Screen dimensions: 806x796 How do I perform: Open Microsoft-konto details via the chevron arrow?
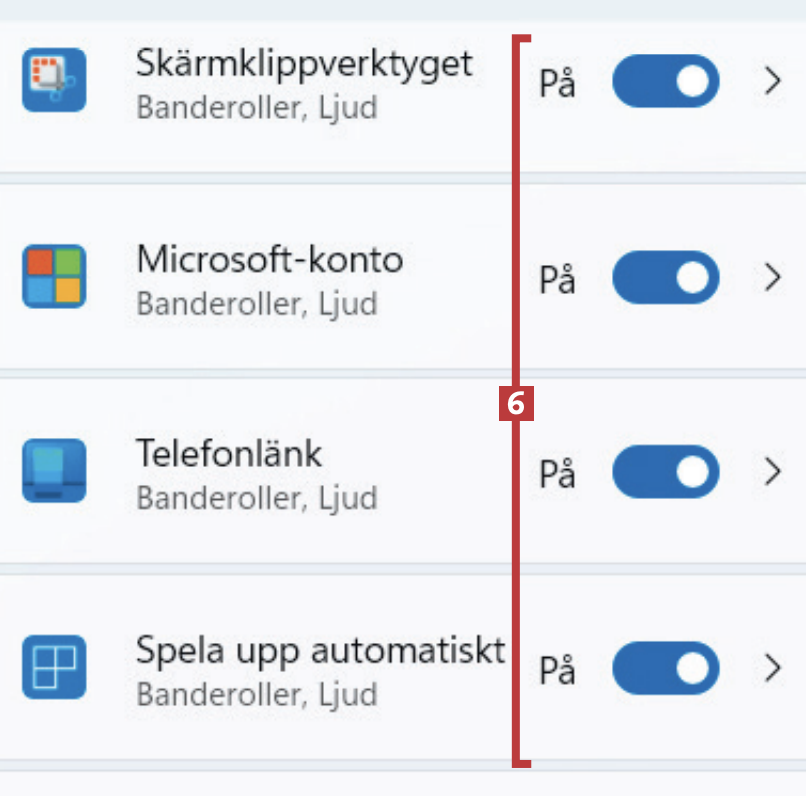[x=771, y=278]
